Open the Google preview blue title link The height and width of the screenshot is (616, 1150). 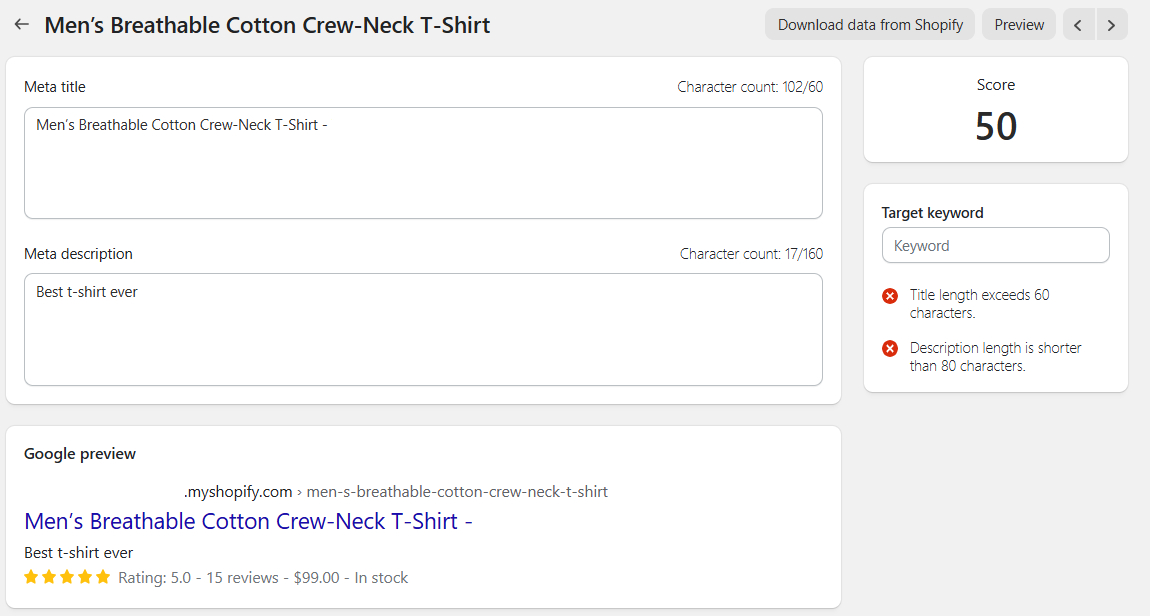[x=248, y=521]
